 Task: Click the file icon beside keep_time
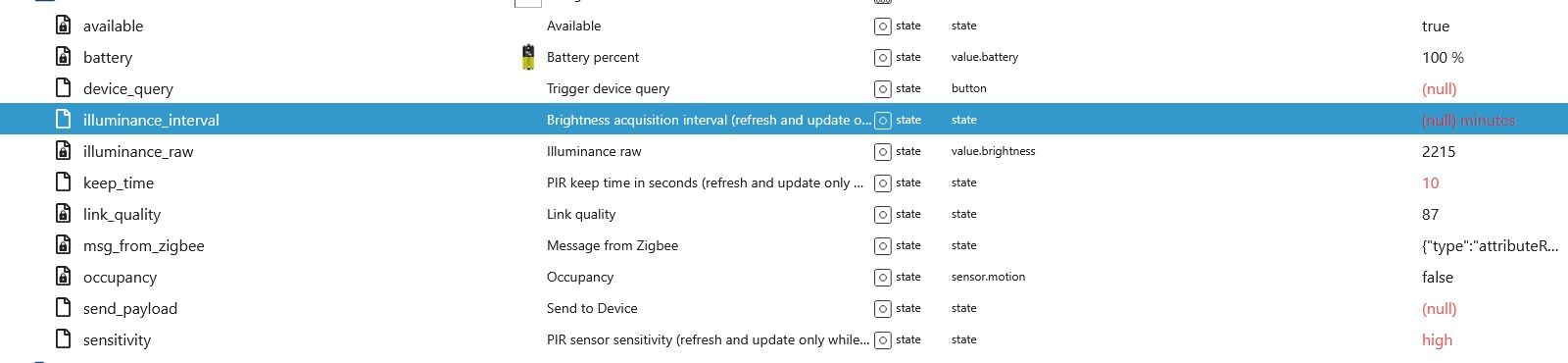64,182
